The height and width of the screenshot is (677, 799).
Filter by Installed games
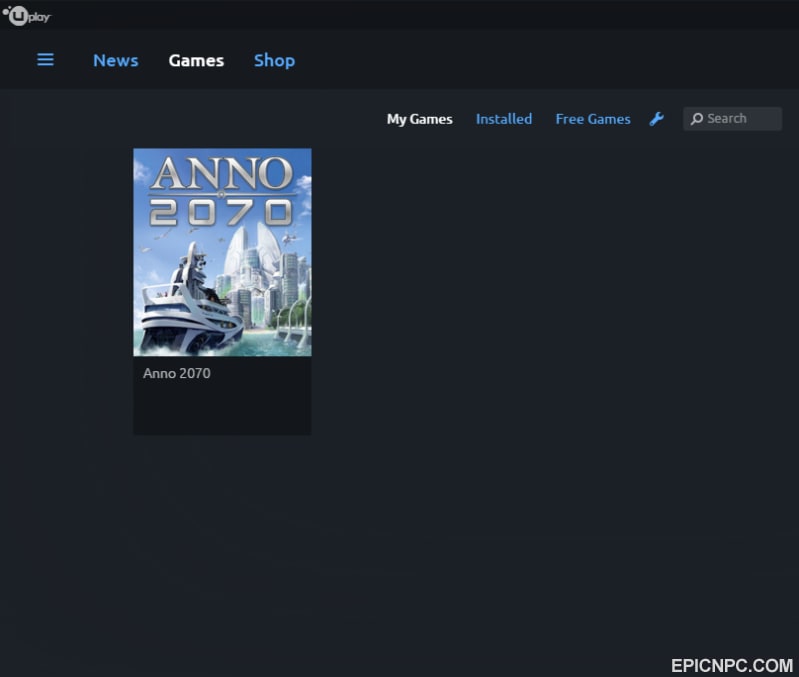click(503, 119)
